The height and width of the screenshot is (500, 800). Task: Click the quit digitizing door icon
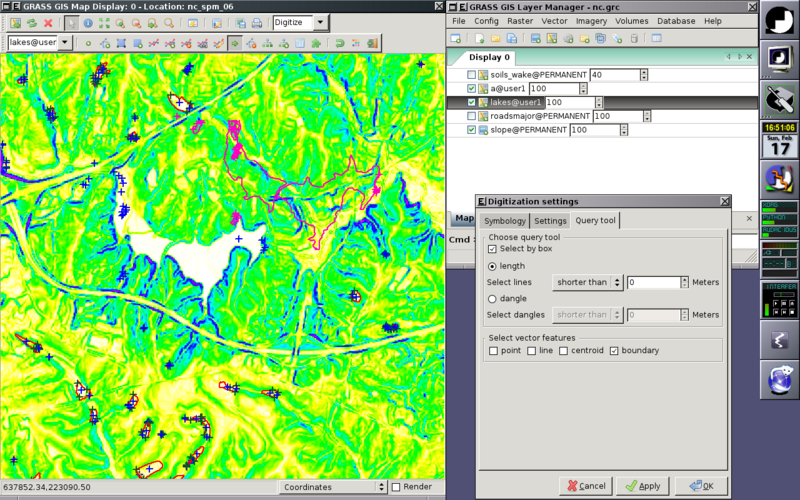[372, 43]
